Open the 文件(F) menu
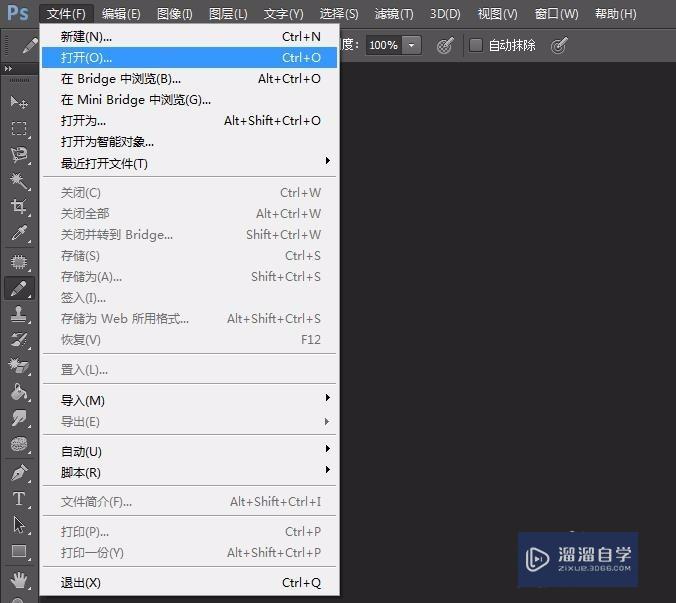The width and height of the screenshot is (676, 603). 66,14
